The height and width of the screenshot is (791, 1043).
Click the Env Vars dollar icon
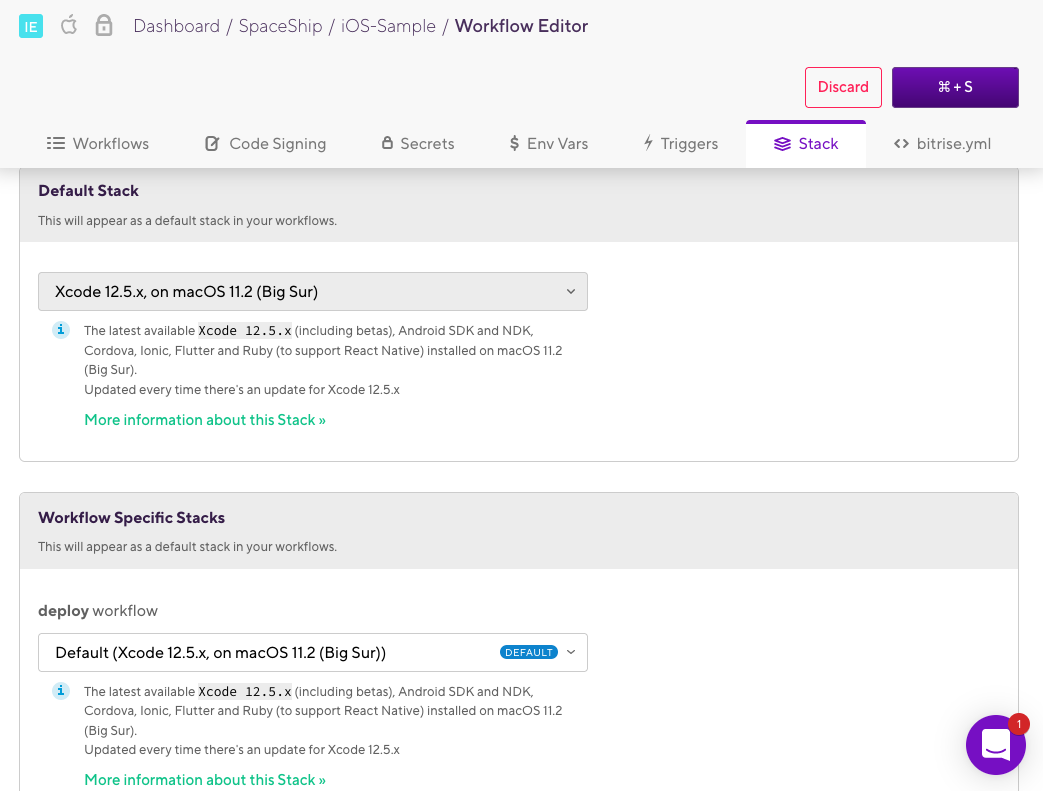(x=514, y=144)
